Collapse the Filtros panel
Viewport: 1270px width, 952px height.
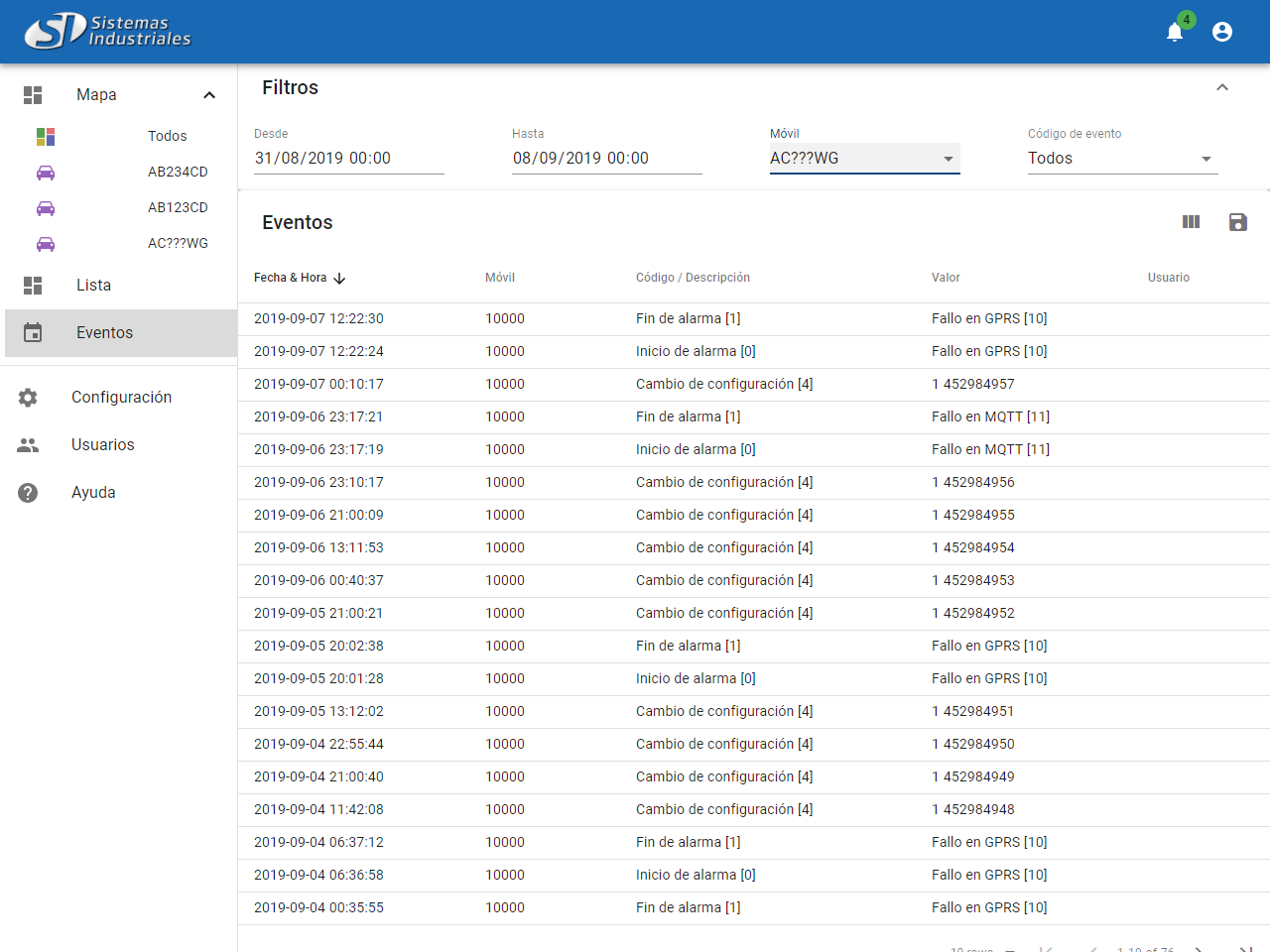(1222, 87)
